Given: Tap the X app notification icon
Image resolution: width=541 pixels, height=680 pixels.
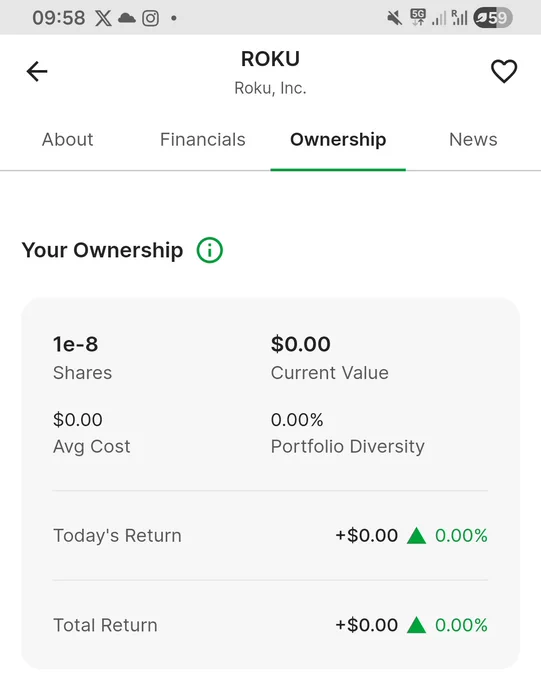Looking at the screenshot, I should coord(103,18).
